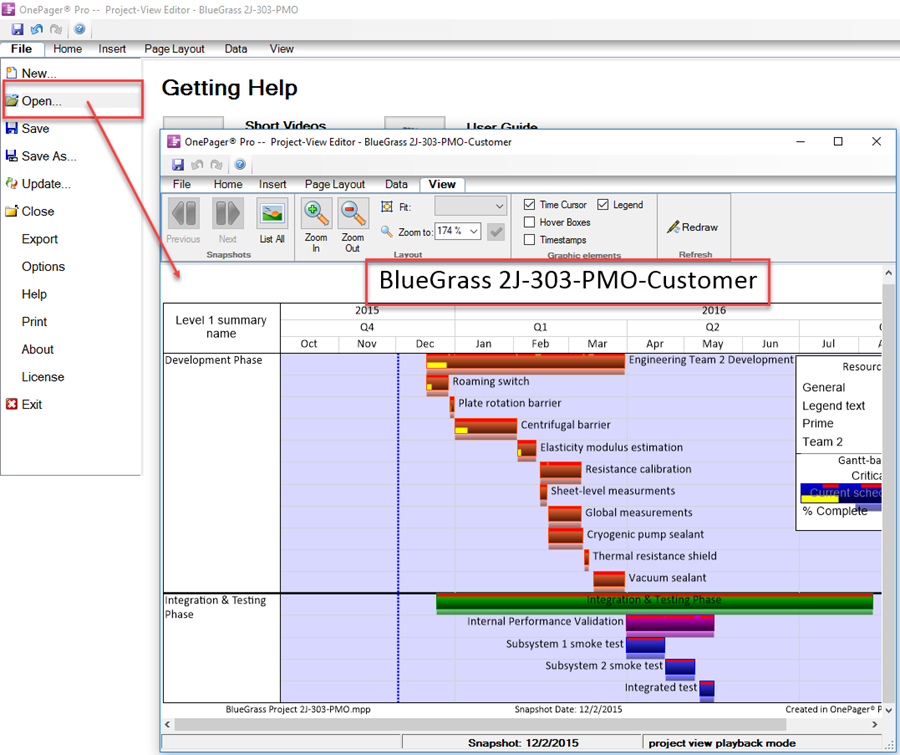
Task: Select the Zoom Out magnifier tool
Action: tap(352, 213)
